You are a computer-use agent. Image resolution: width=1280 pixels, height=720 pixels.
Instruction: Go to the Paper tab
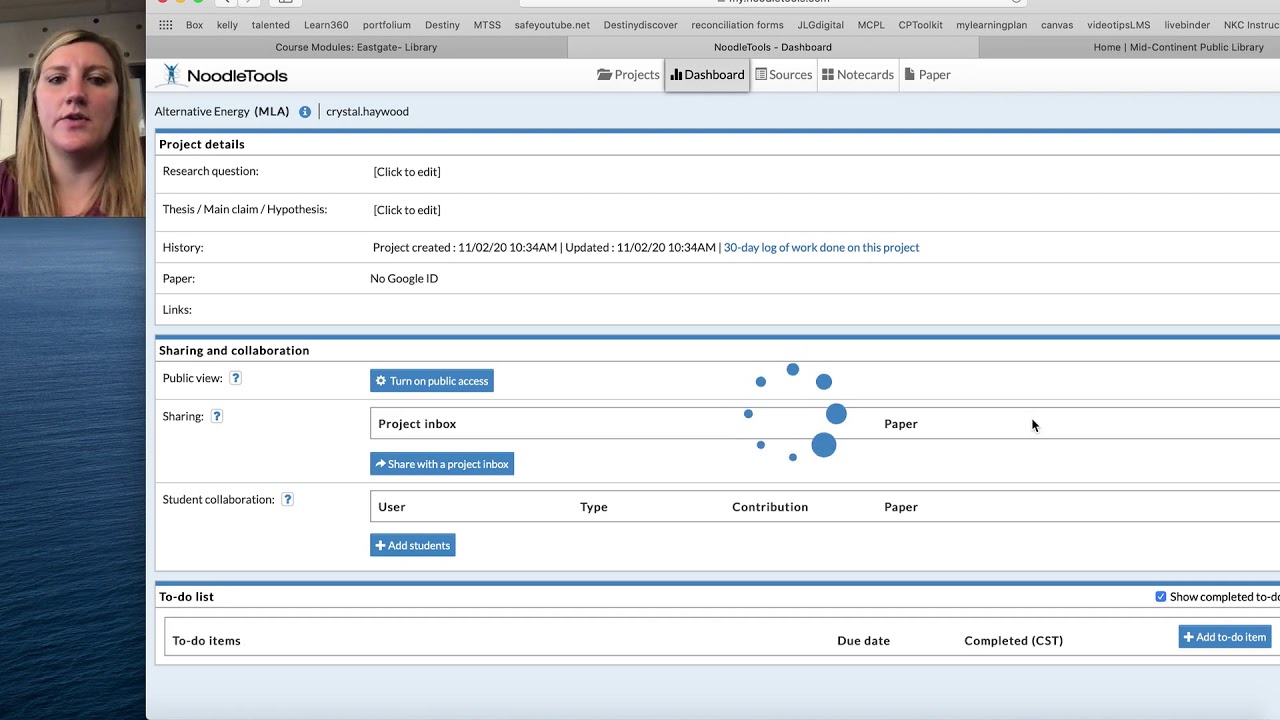point(927,75)
